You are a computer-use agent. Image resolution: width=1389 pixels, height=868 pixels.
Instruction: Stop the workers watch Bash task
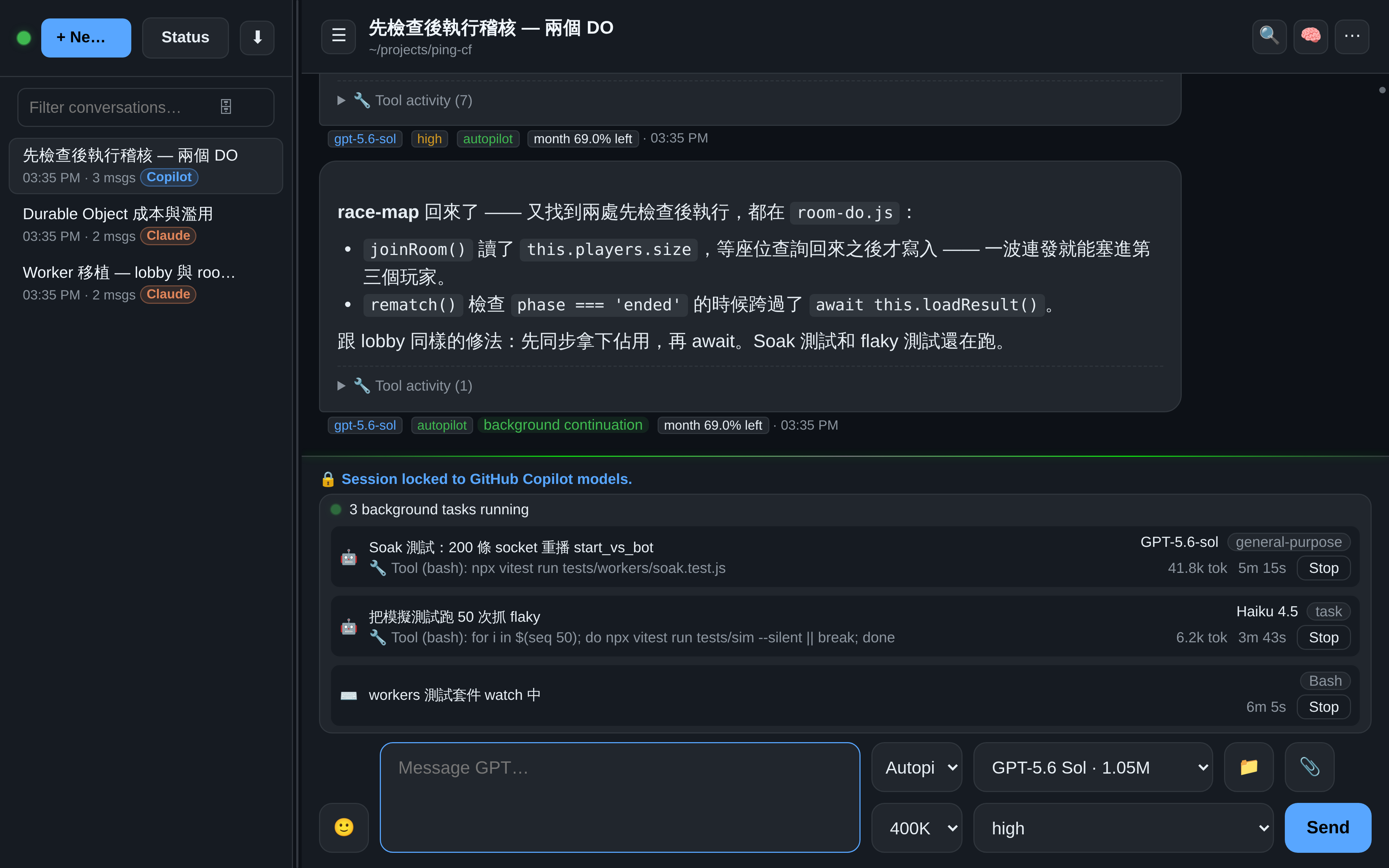point(1323,707)
